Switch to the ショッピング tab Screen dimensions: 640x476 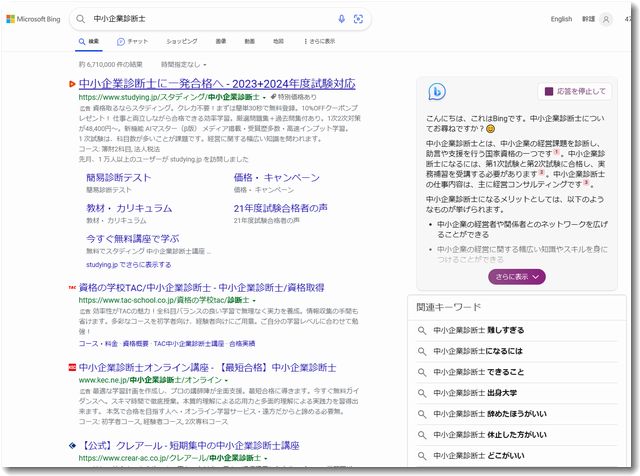pyautogui.click(x=181, y=41)
